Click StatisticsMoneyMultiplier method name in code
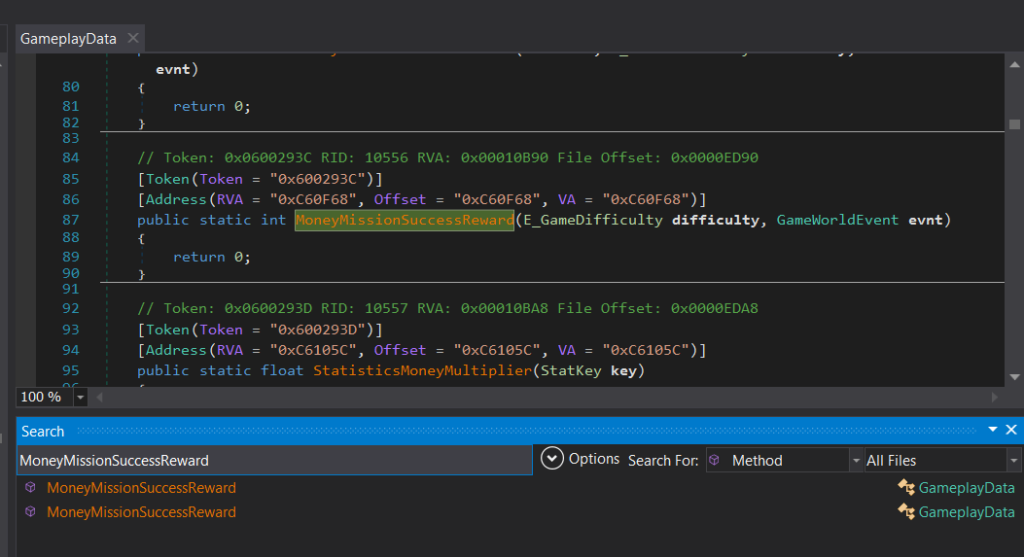 pos(423,371)
